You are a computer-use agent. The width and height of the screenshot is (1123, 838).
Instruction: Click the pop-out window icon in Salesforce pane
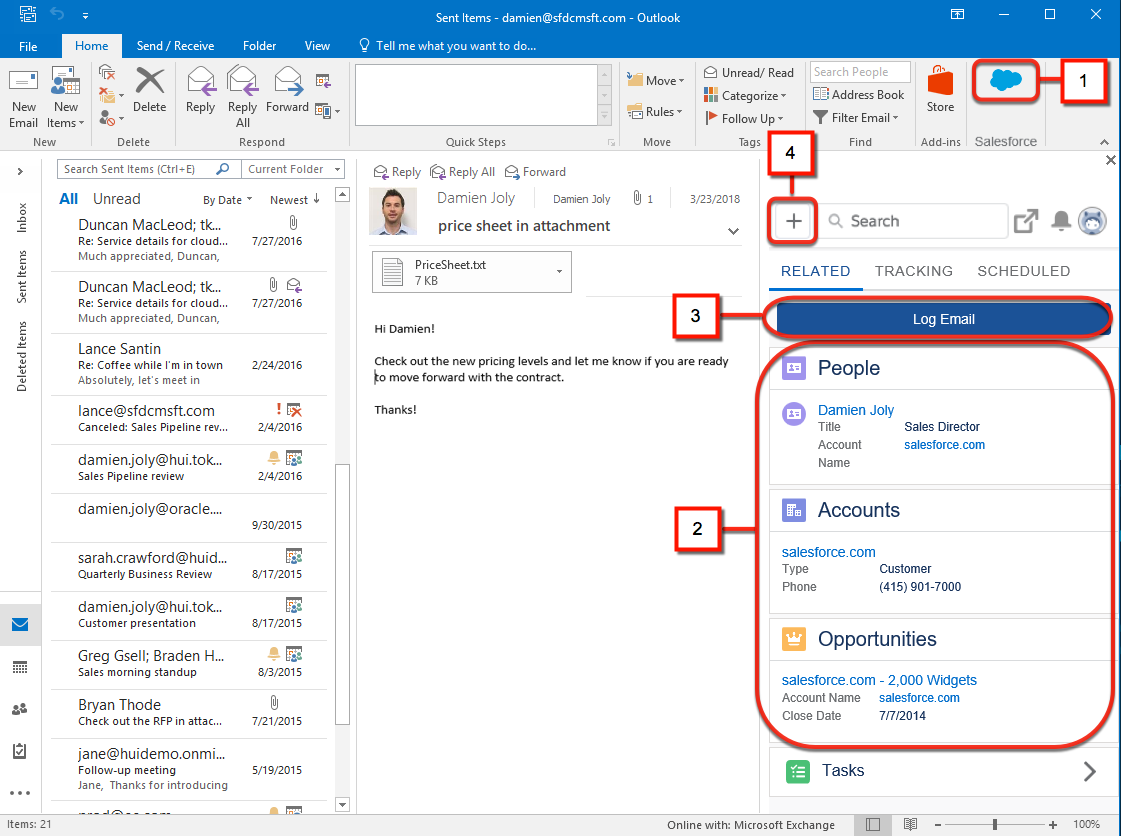(1026, 221)
